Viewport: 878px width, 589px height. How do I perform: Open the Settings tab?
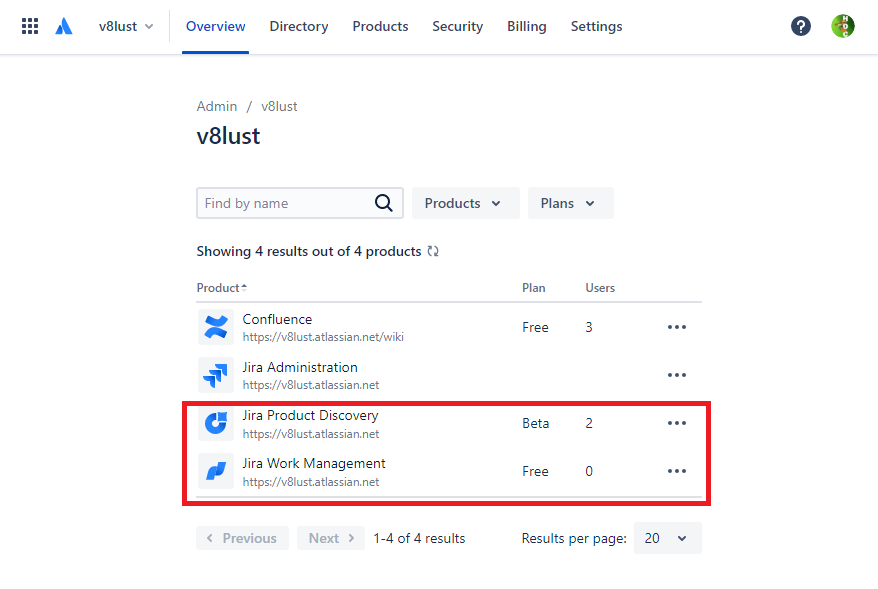coord(596,26)
